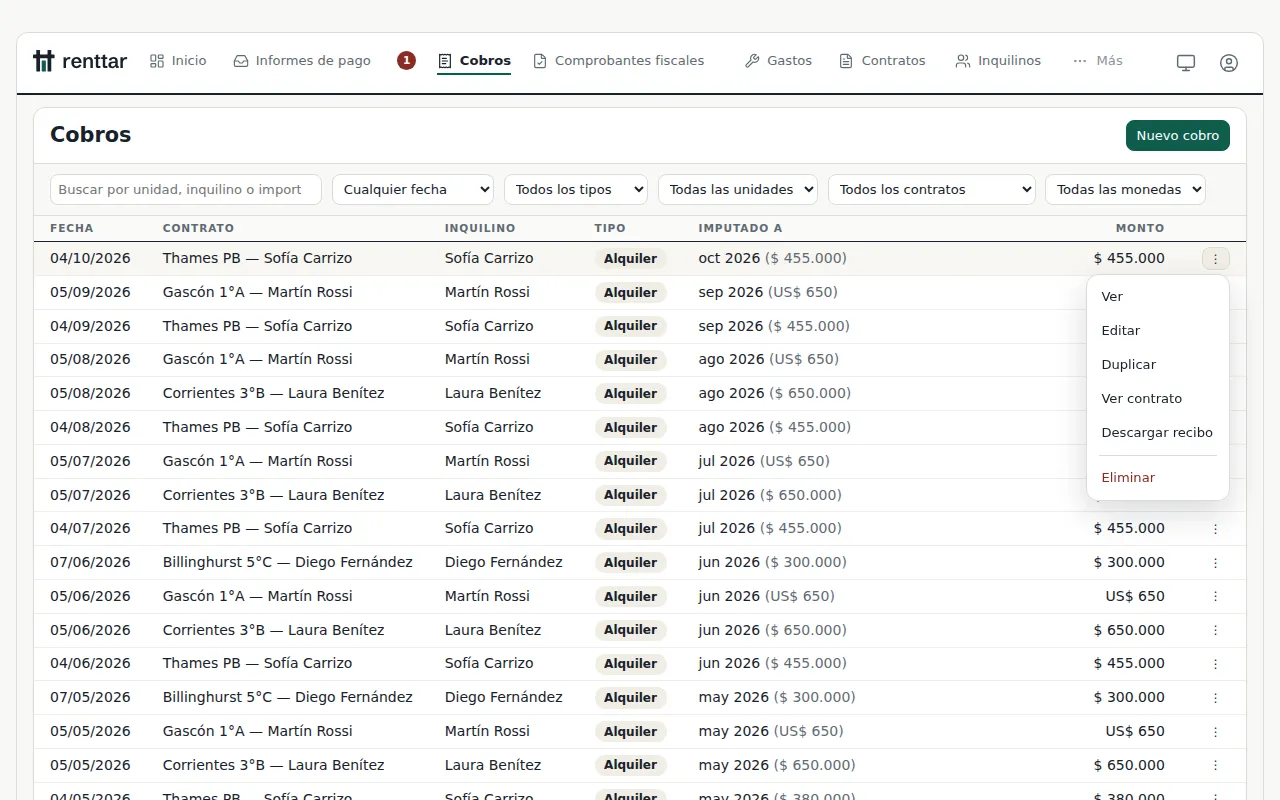Click the Fecha column header
Image resolution: width=1280 pixels, height=800 pixels.
click(x=72, y=228)
